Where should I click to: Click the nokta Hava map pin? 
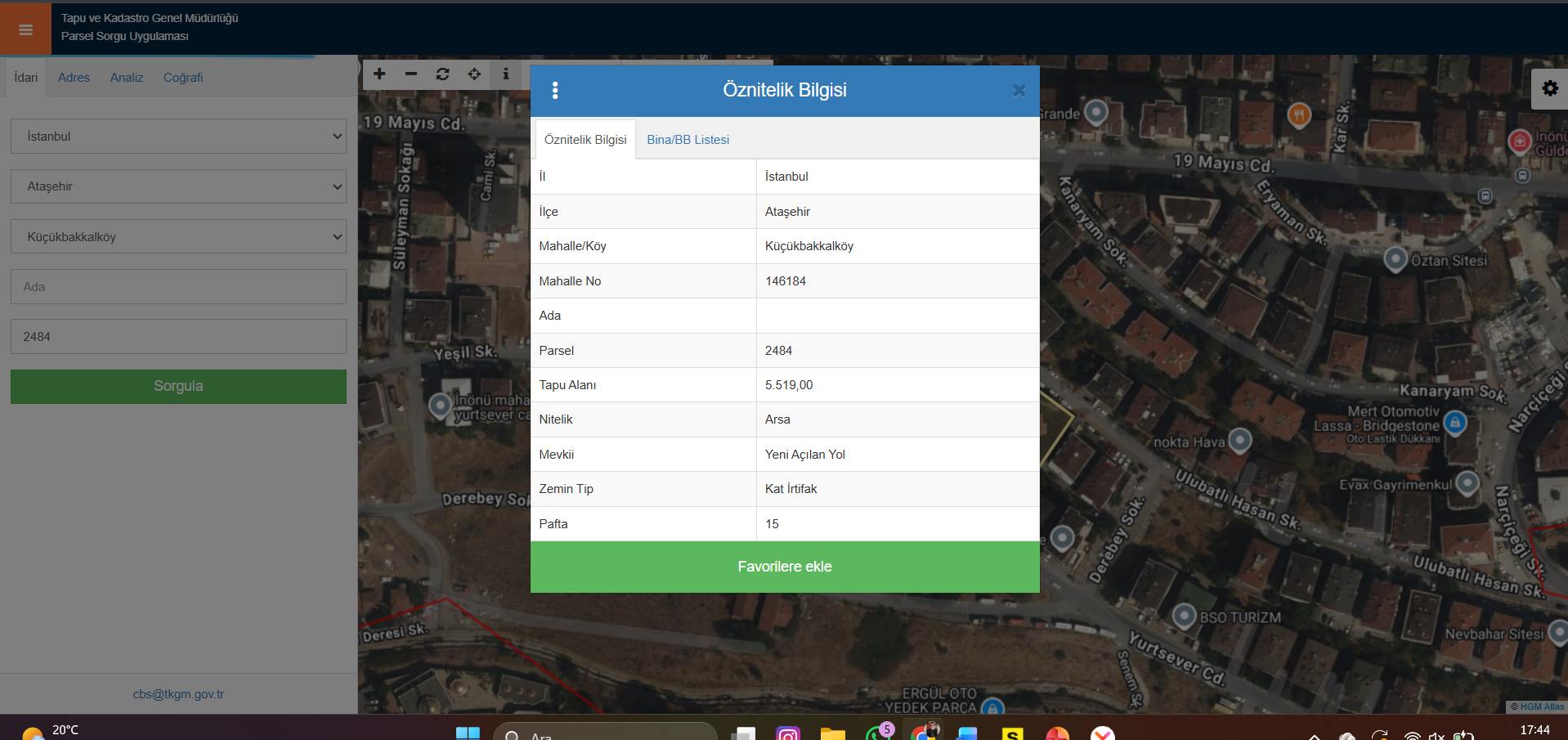coord(1240,440)
